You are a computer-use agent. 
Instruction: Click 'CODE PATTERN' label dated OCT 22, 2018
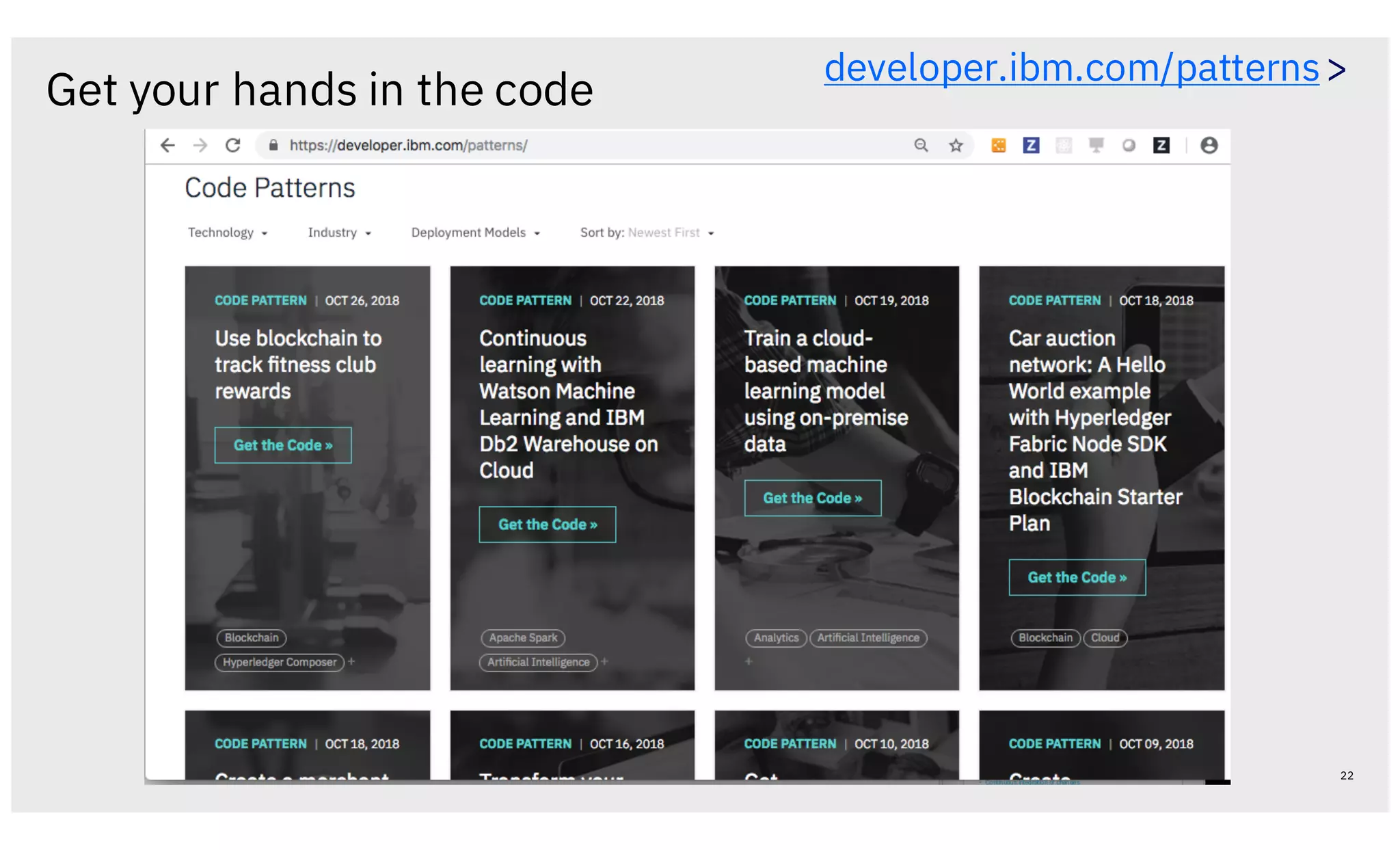525,300
